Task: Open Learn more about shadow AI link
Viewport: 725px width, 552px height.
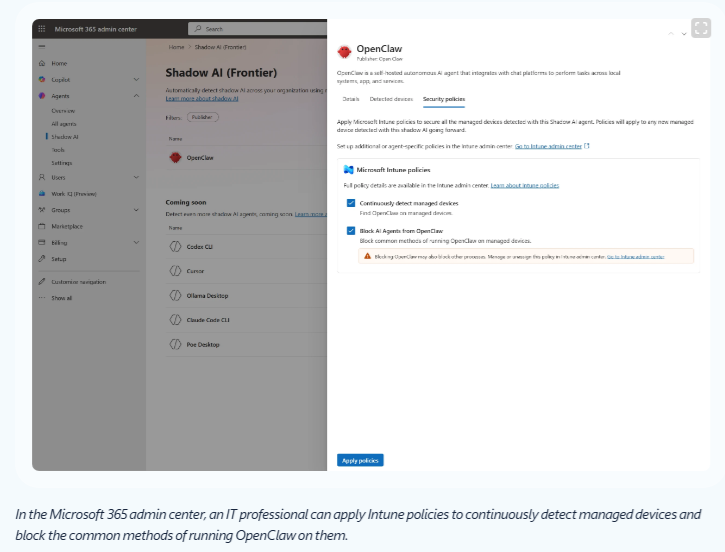Action: click(202, 98)
